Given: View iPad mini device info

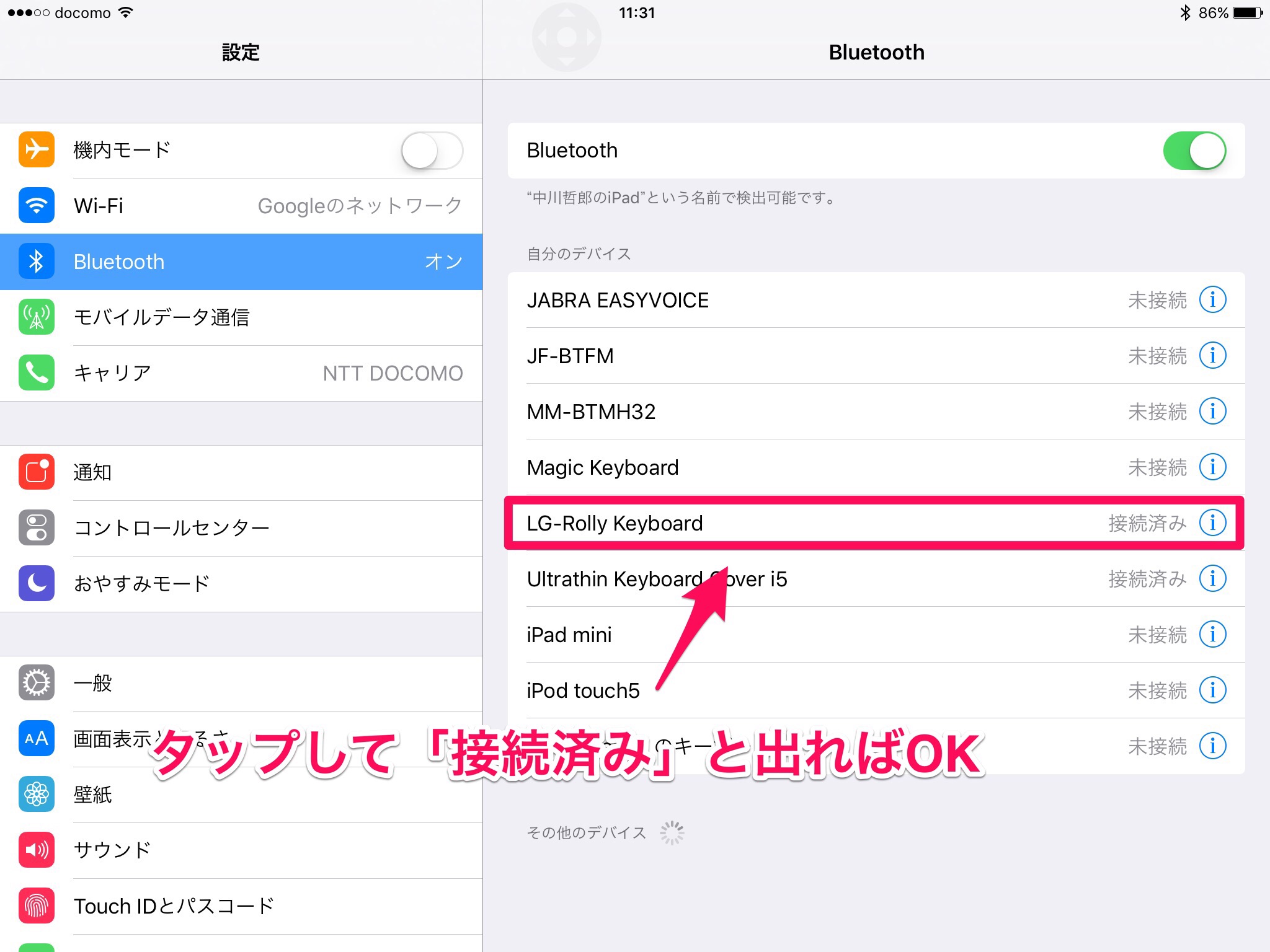Looking at the screenshot, I should (x=1212, y=635).
